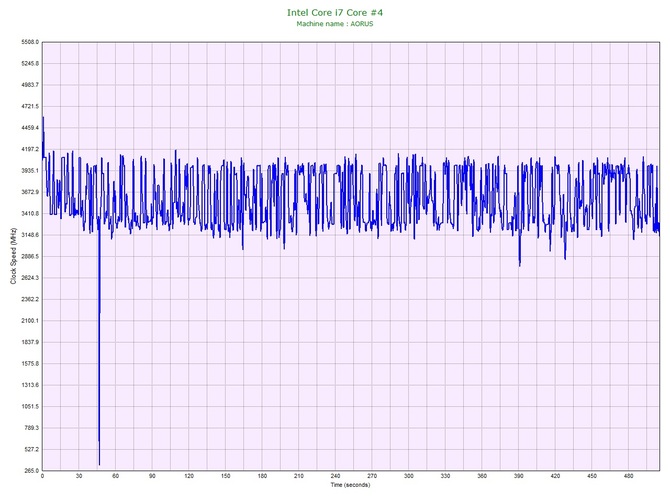Click the 4983.7 y-axis value
Viewport: 670px width, 502px height.
(x=30, y=85)
